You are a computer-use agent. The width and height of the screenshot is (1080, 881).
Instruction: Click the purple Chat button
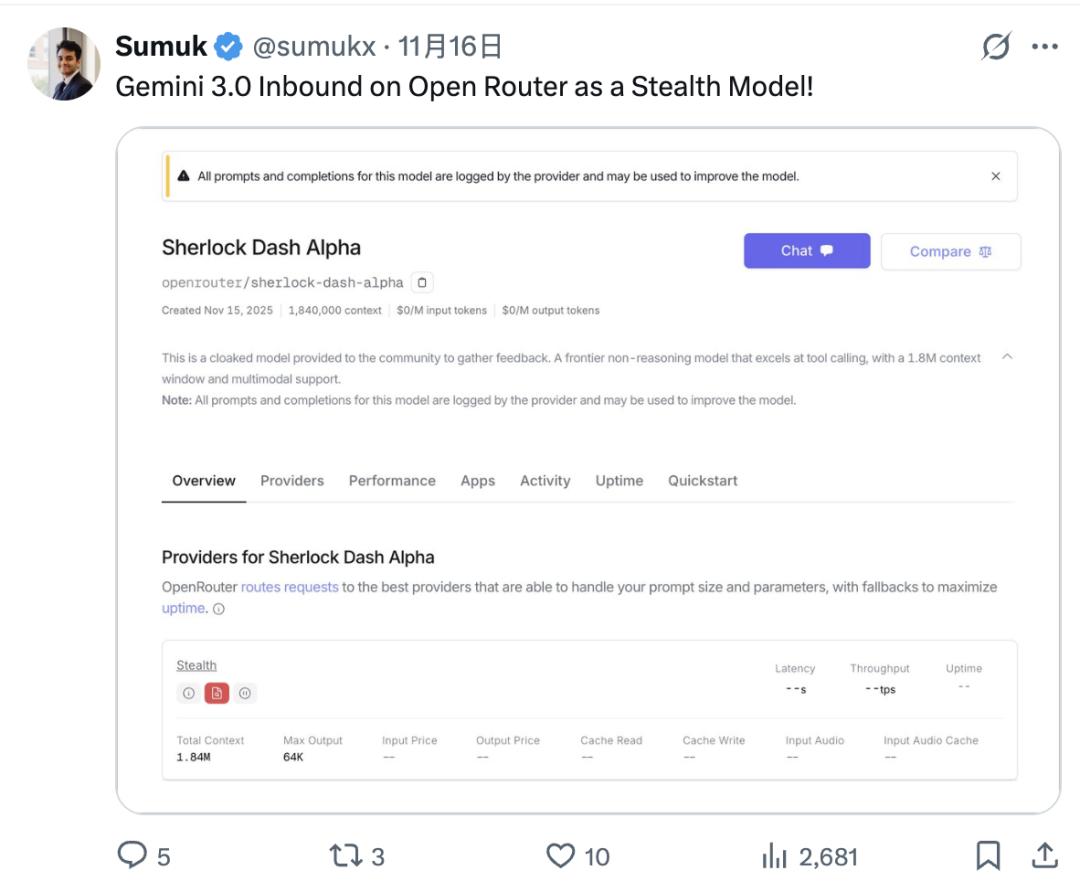coord(806,251)
